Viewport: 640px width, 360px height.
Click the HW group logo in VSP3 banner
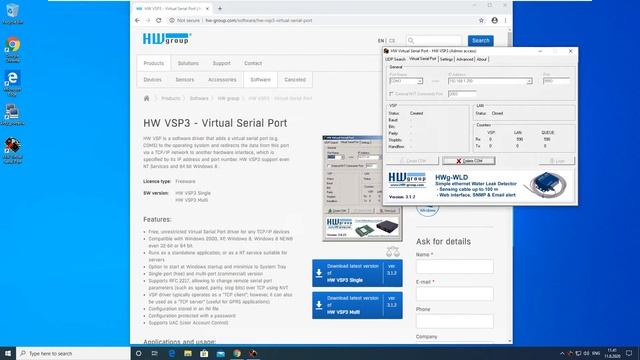(x=407, y=180)
